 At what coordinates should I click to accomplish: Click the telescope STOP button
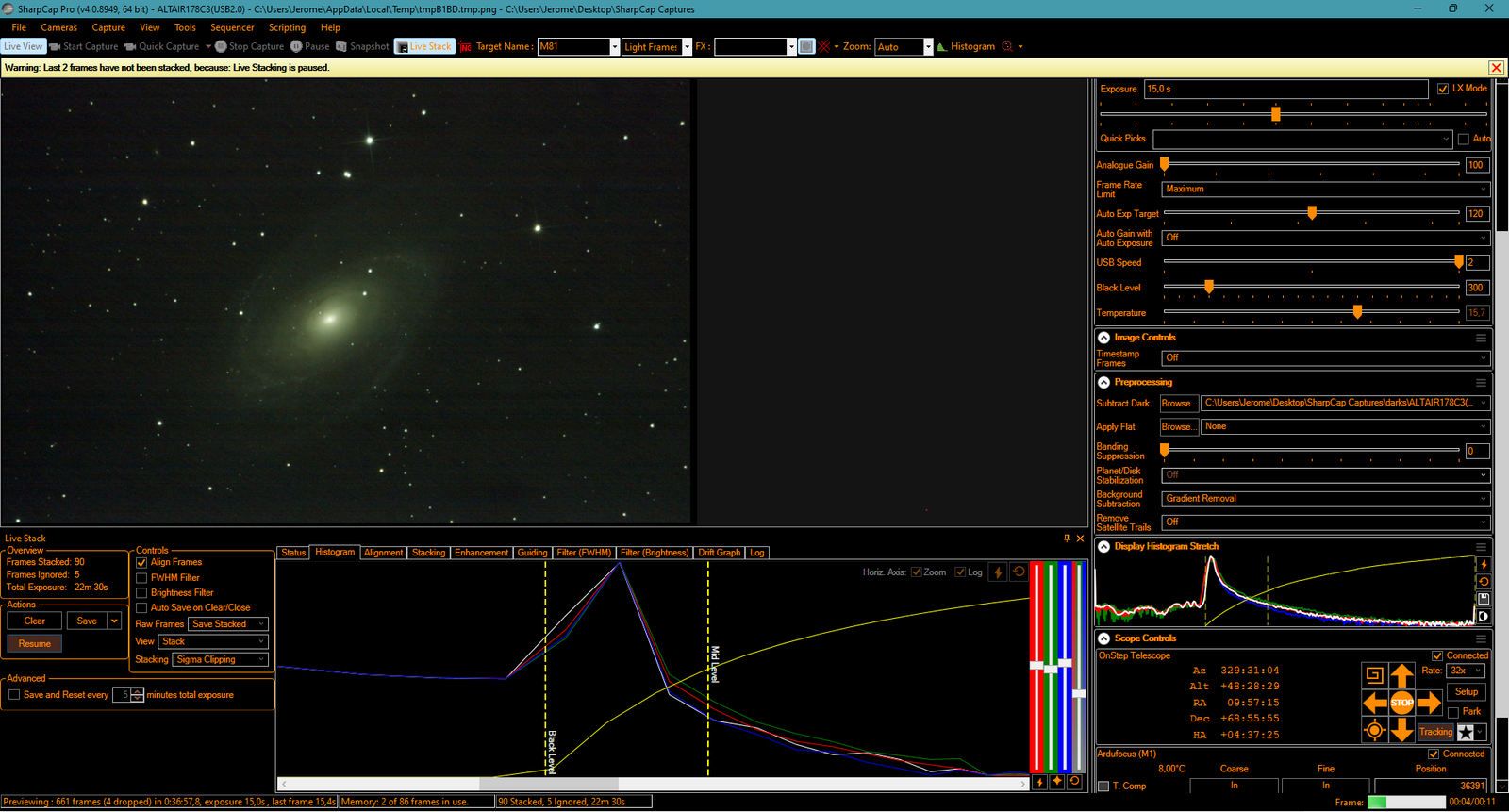(1401, 703)
